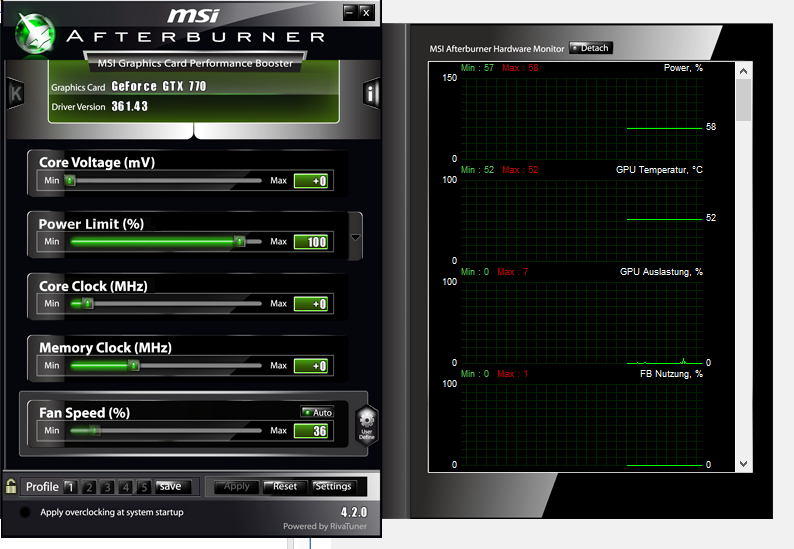This screenshot has width=794, height=549.
Task: Click the MSI Afterburner Hardware Monitor title
Action: (x=497, y=49)
